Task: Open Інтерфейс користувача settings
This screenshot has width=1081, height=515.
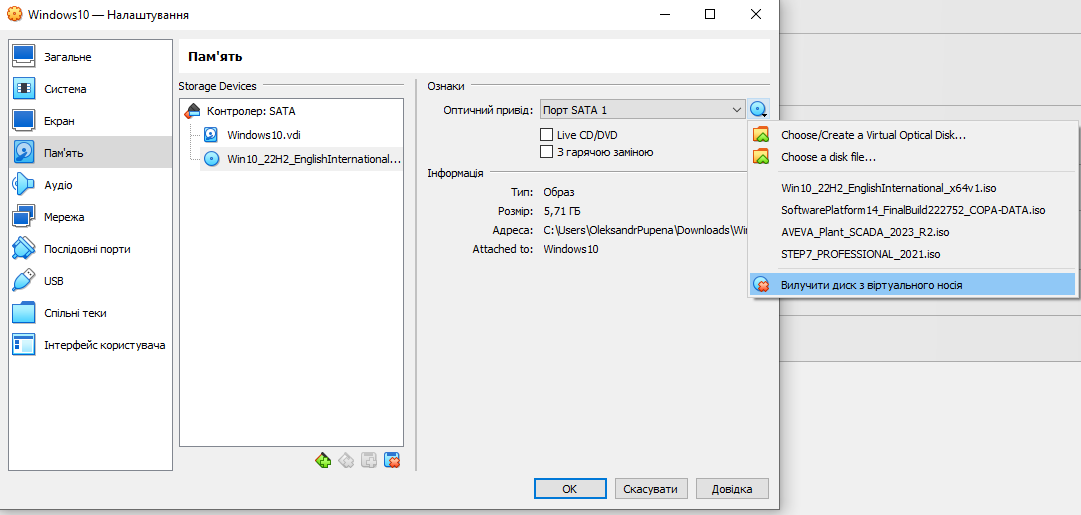Action: pos(90,345)
